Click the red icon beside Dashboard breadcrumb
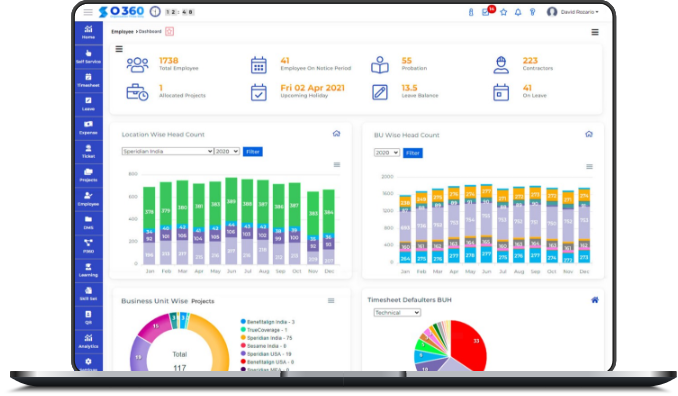The height and width of the screenshot is (396, 678). 170,32
